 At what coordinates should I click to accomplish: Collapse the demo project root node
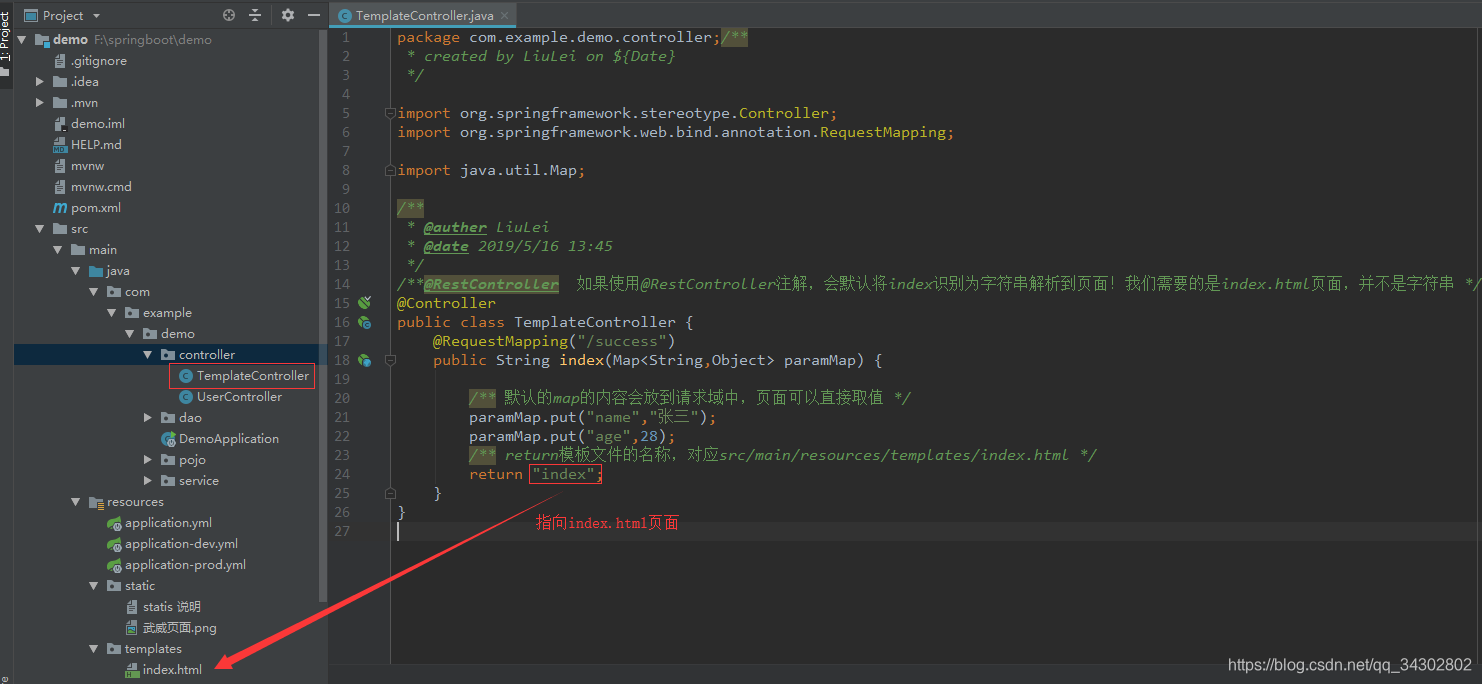coord(23,40)
